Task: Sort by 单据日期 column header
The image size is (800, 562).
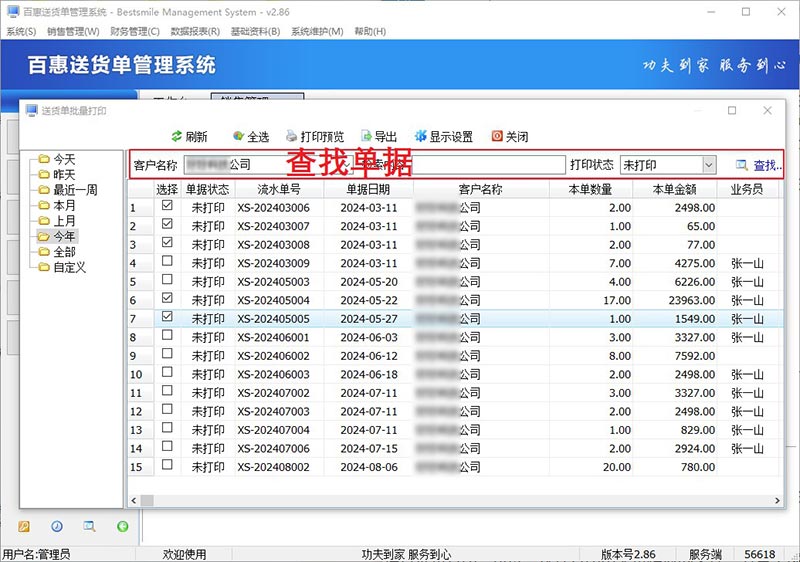Action: tap(368, 189)
